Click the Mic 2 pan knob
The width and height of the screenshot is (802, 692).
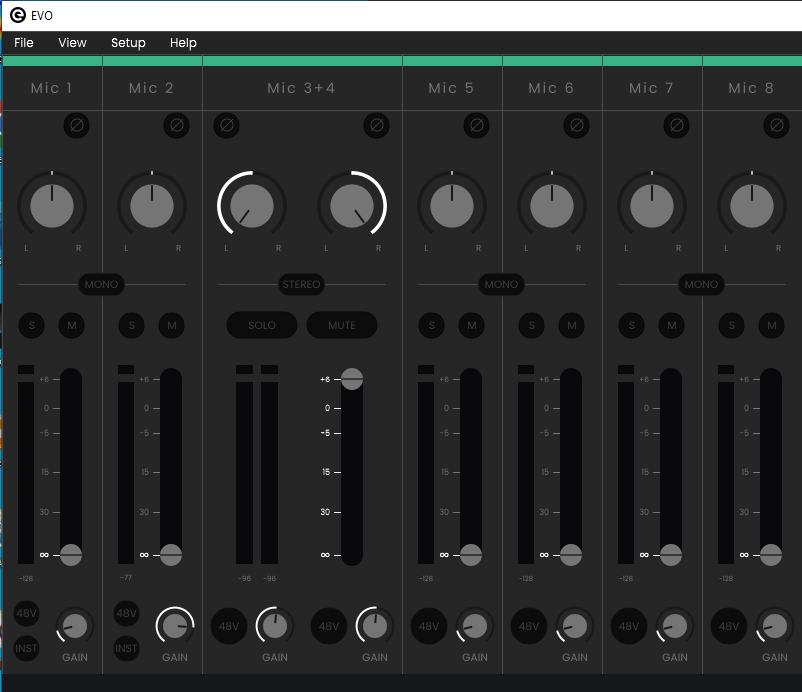tap(152, 206)
